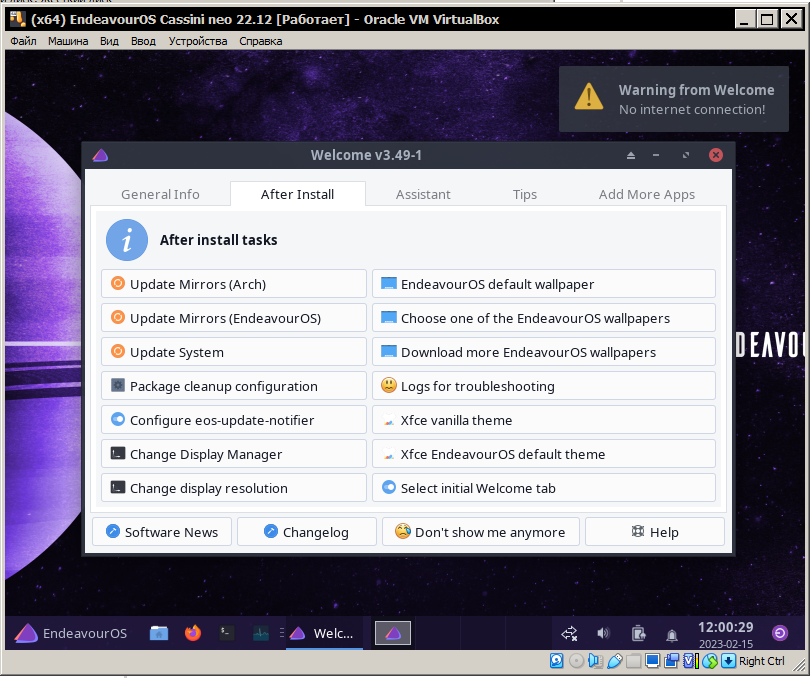
Task: Open the volume speaker tray icon
Action: (x=603, y=633)
